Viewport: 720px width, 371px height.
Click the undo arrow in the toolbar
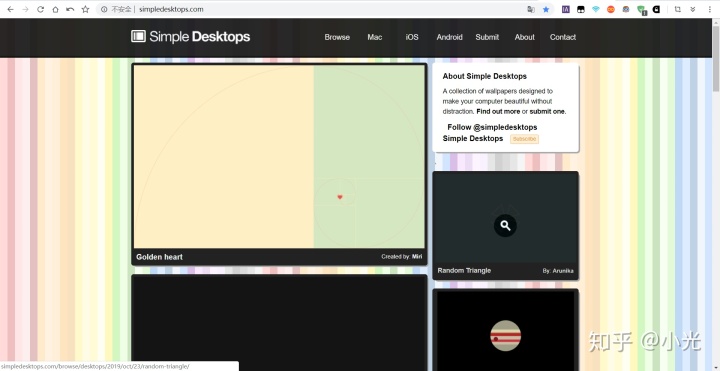click(70, 9)
